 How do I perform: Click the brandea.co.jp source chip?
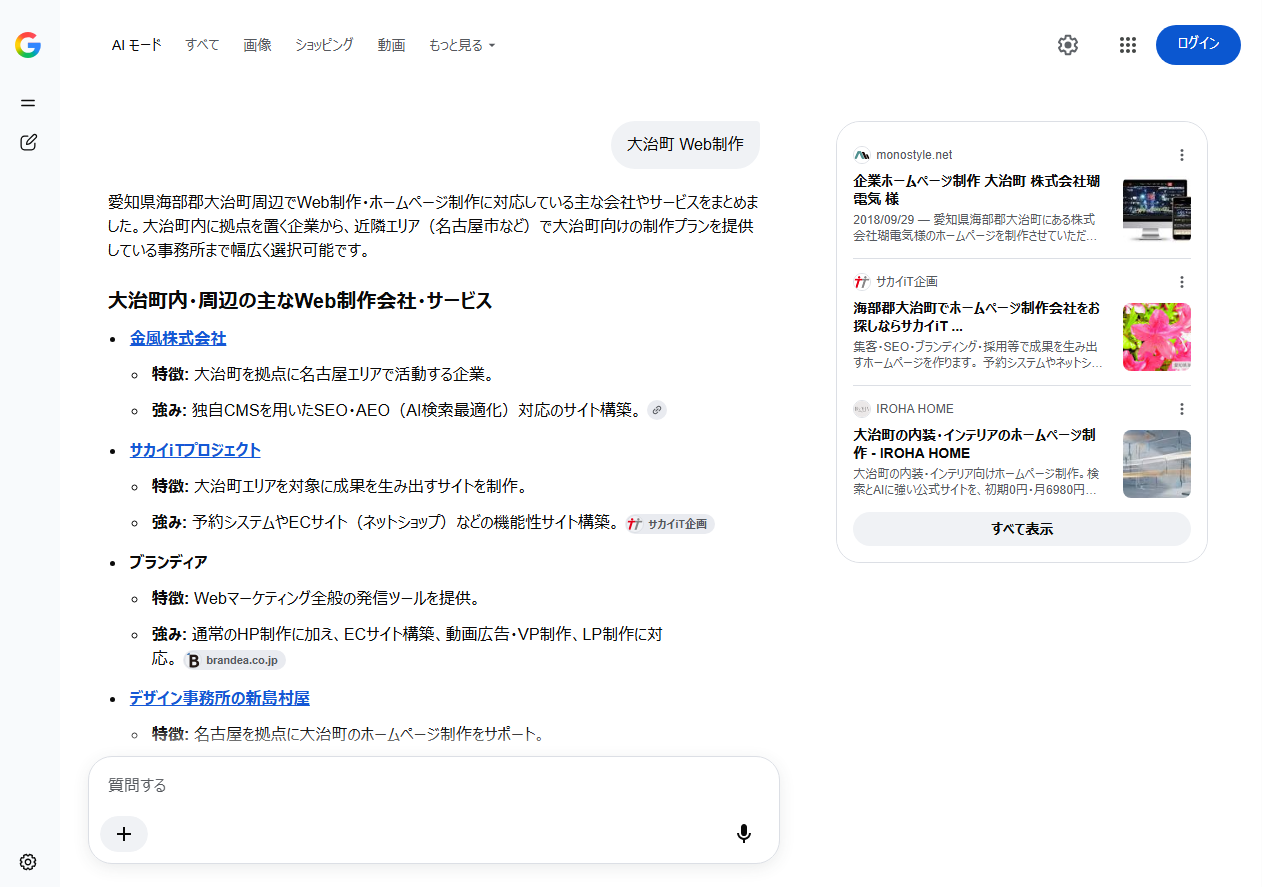pyautogui.click(x=235, y=660)
